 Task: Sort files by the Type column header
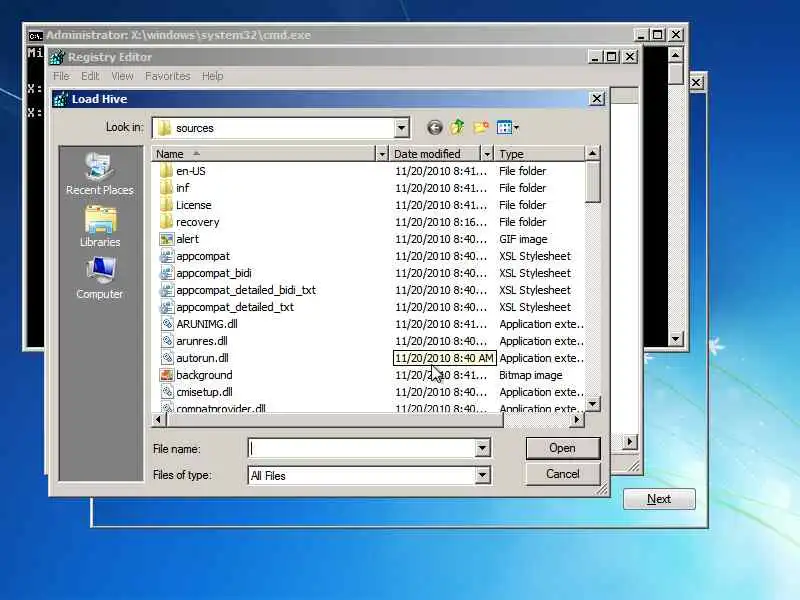(x=539, y=154)
